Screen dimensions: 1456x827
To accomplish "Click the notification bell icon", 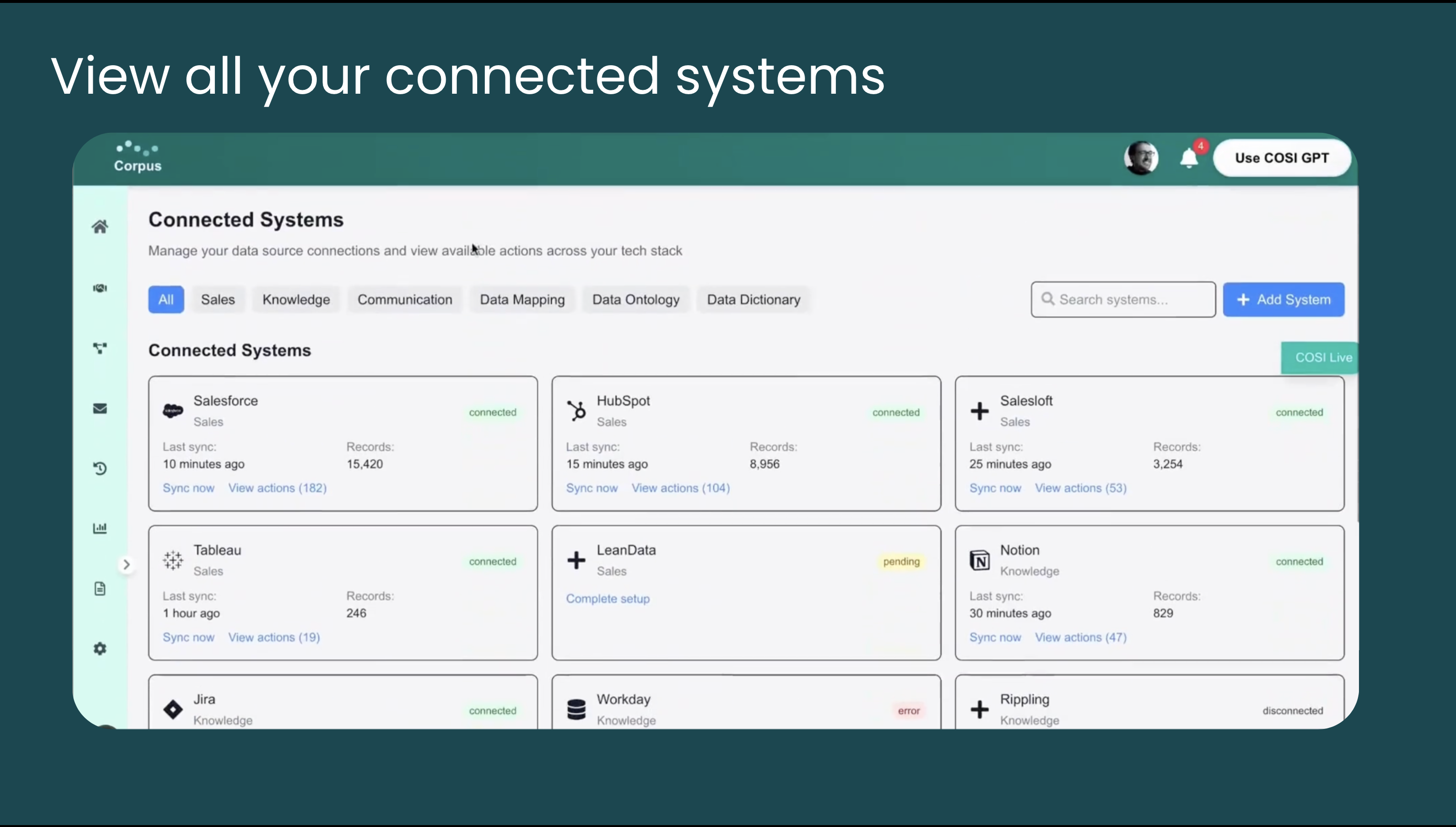I will coord(1188,158).
